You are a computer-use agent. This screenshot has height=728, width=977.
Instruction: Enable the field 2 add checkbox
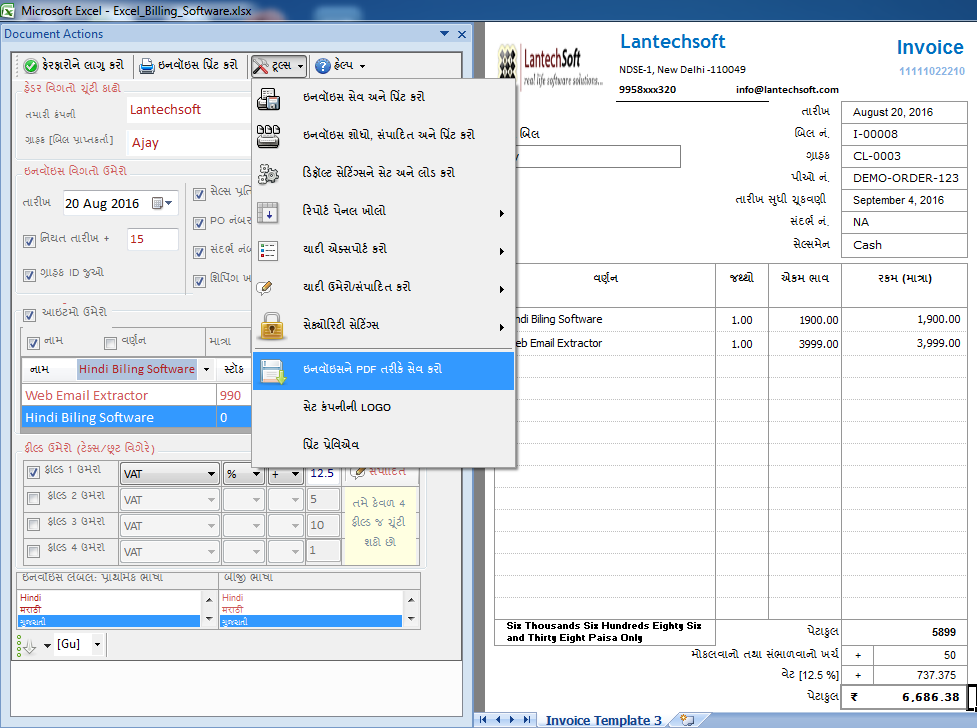(x=34, y=498)
